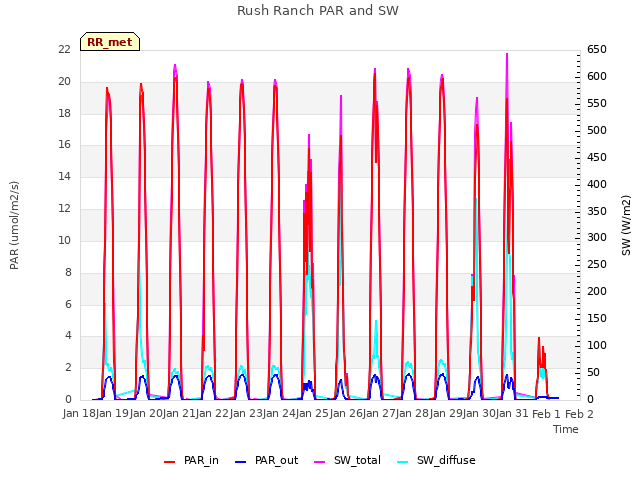Click the Feb 1 x-axis tick label
The width and height of the screenshot is (640, 480).
pyautogui.click(x=546, y=414)
